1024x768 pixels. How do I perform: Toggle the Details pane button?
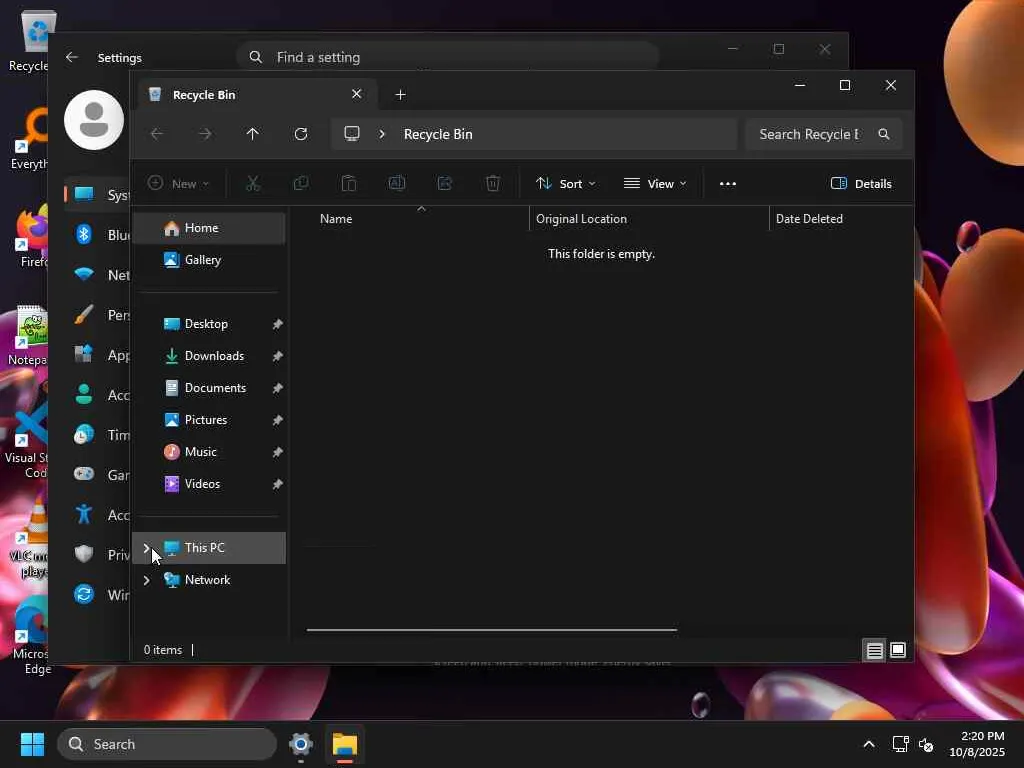pos(861,184)
